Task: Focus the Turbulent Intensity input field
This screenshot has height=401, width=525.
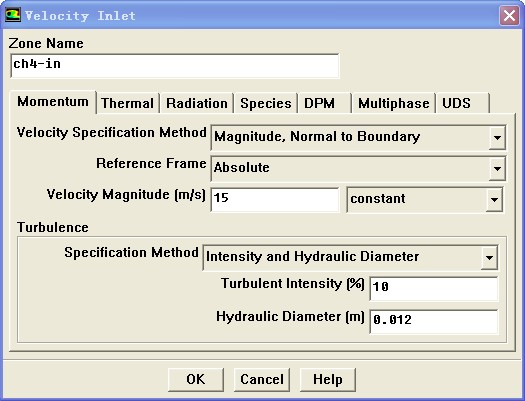Action: [x=434, y=289]
